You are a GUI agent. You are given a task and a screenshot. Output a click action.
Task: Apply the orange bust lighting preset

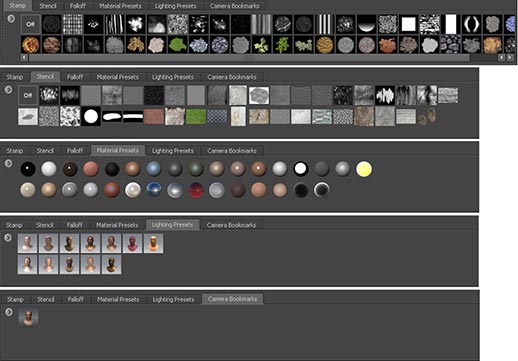[153, 243]
